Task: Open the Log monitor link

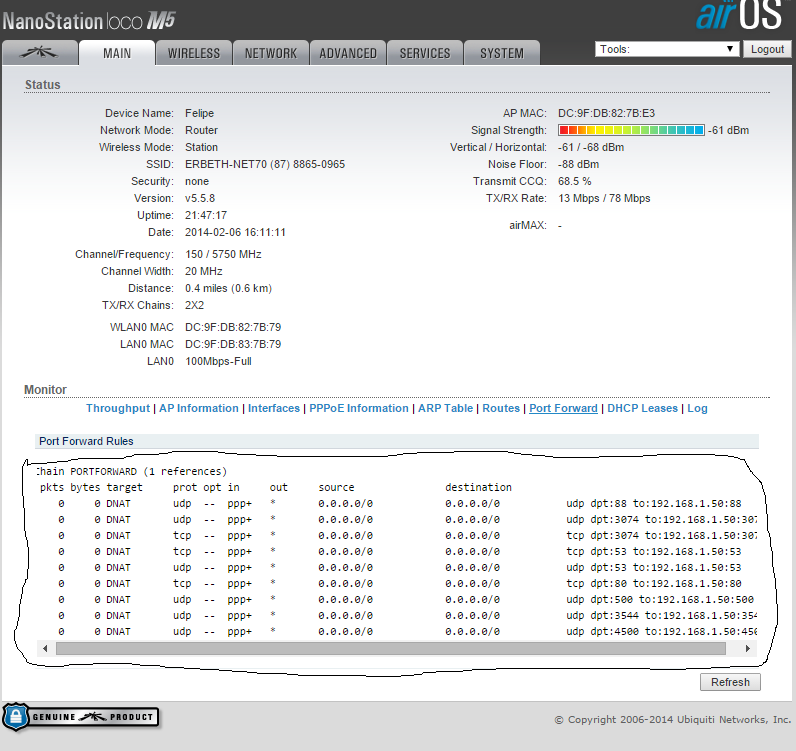Action: [x=697, y=408]
